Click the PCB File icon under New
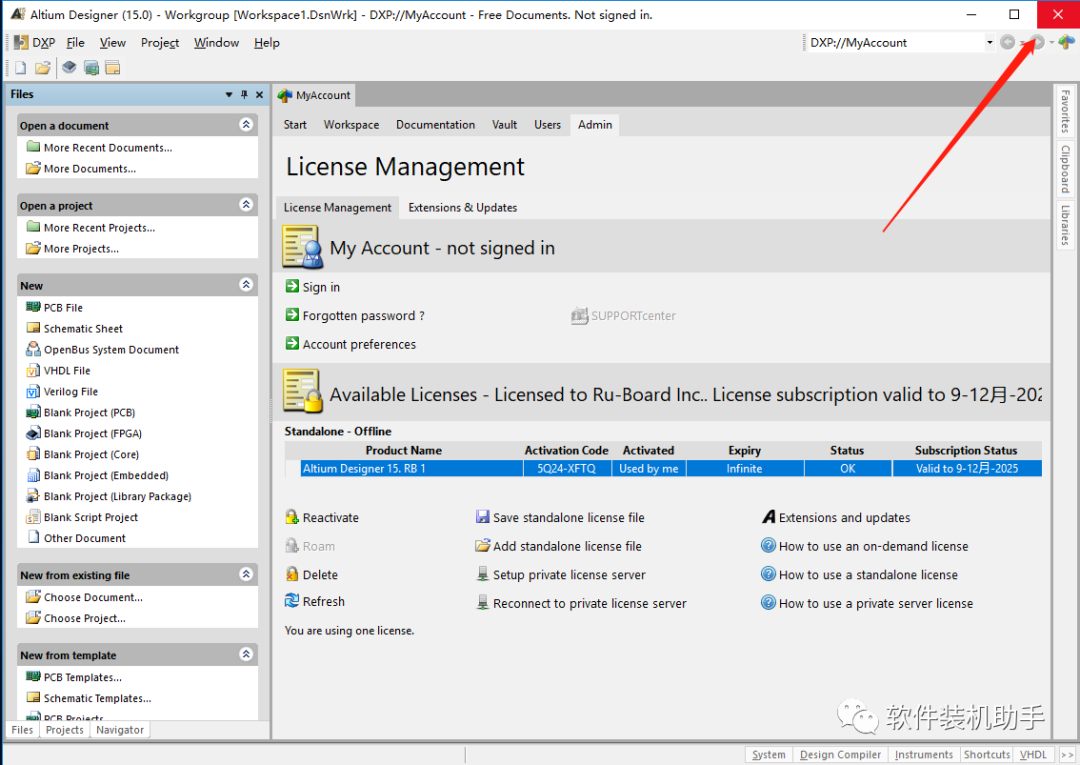1080x765 pixels. click(33, 307)
